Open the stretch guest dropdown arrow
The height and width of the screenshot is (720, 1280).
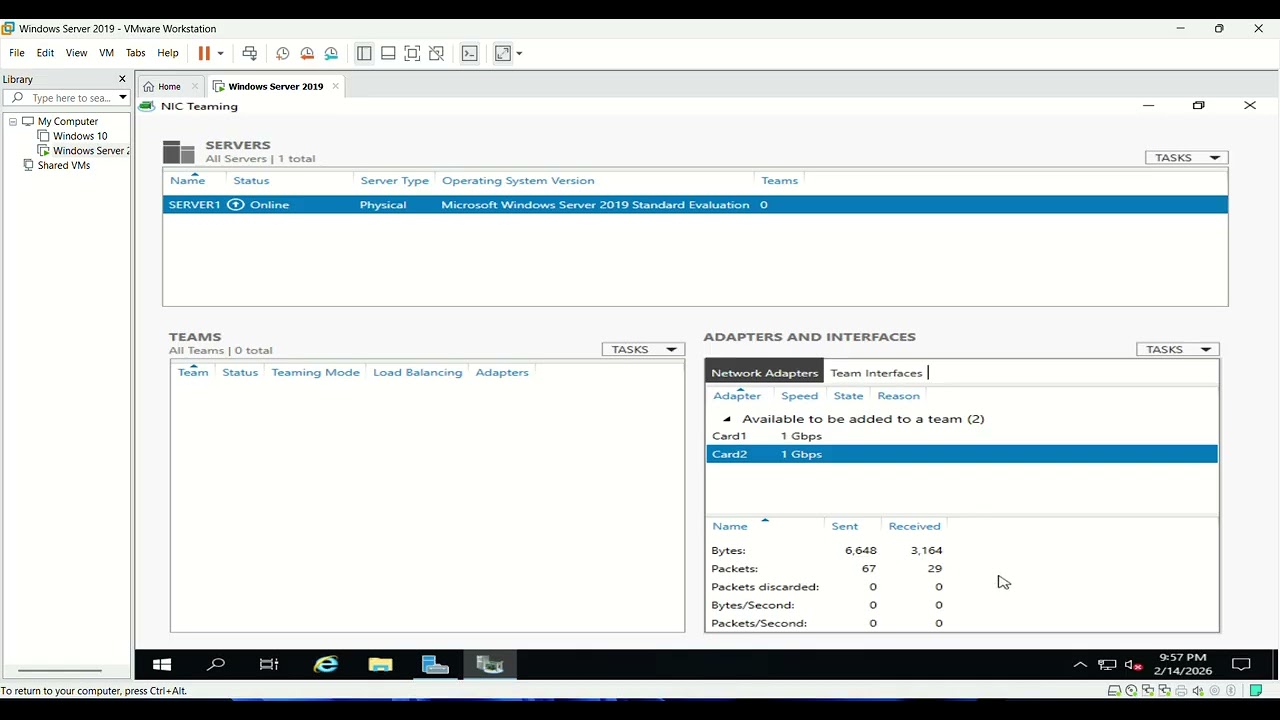519,53
